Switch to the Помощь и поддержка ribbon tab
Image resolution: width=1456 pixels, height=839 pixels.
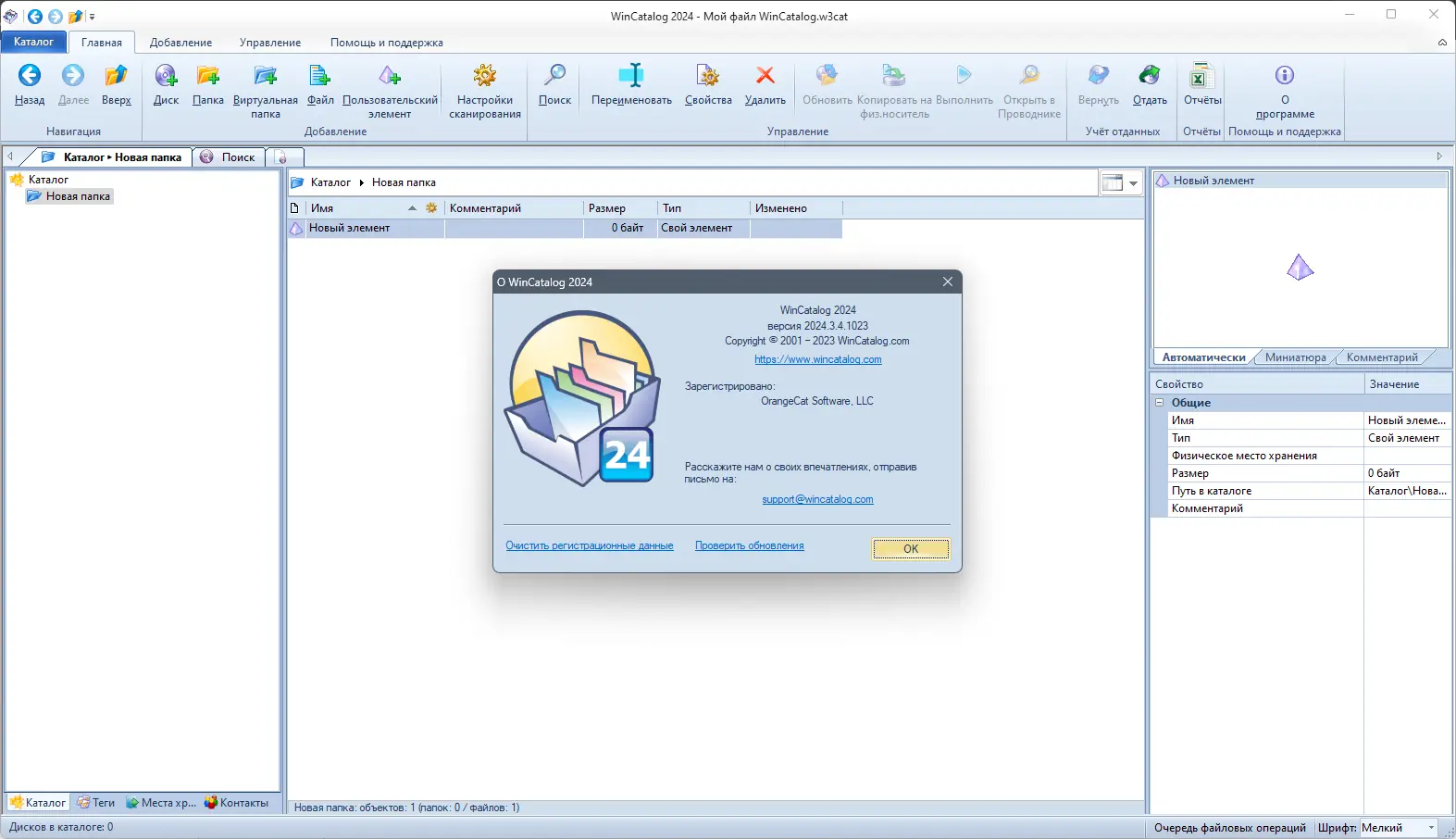pos(387,43)
